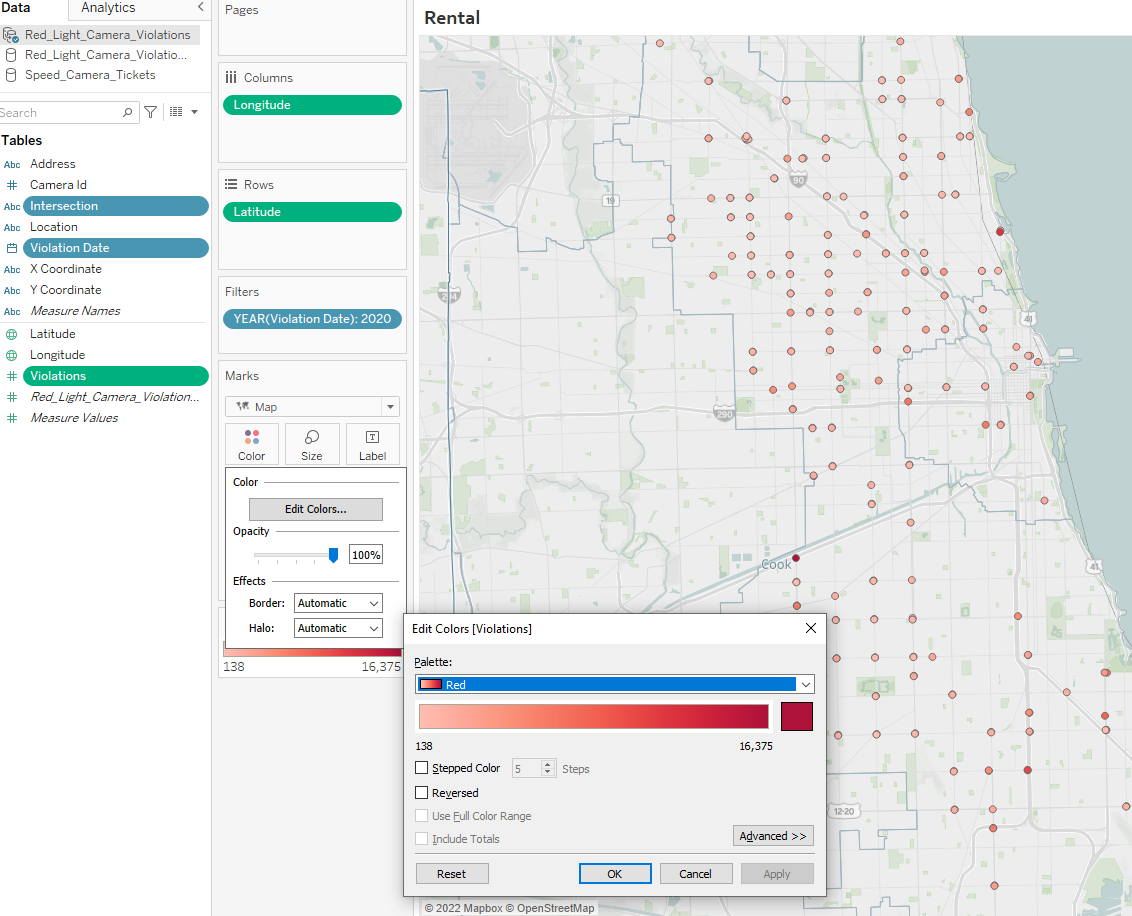1132x916 pixels.
Task: Open the Data pane view options dropdown arrow
Action: 194,112
